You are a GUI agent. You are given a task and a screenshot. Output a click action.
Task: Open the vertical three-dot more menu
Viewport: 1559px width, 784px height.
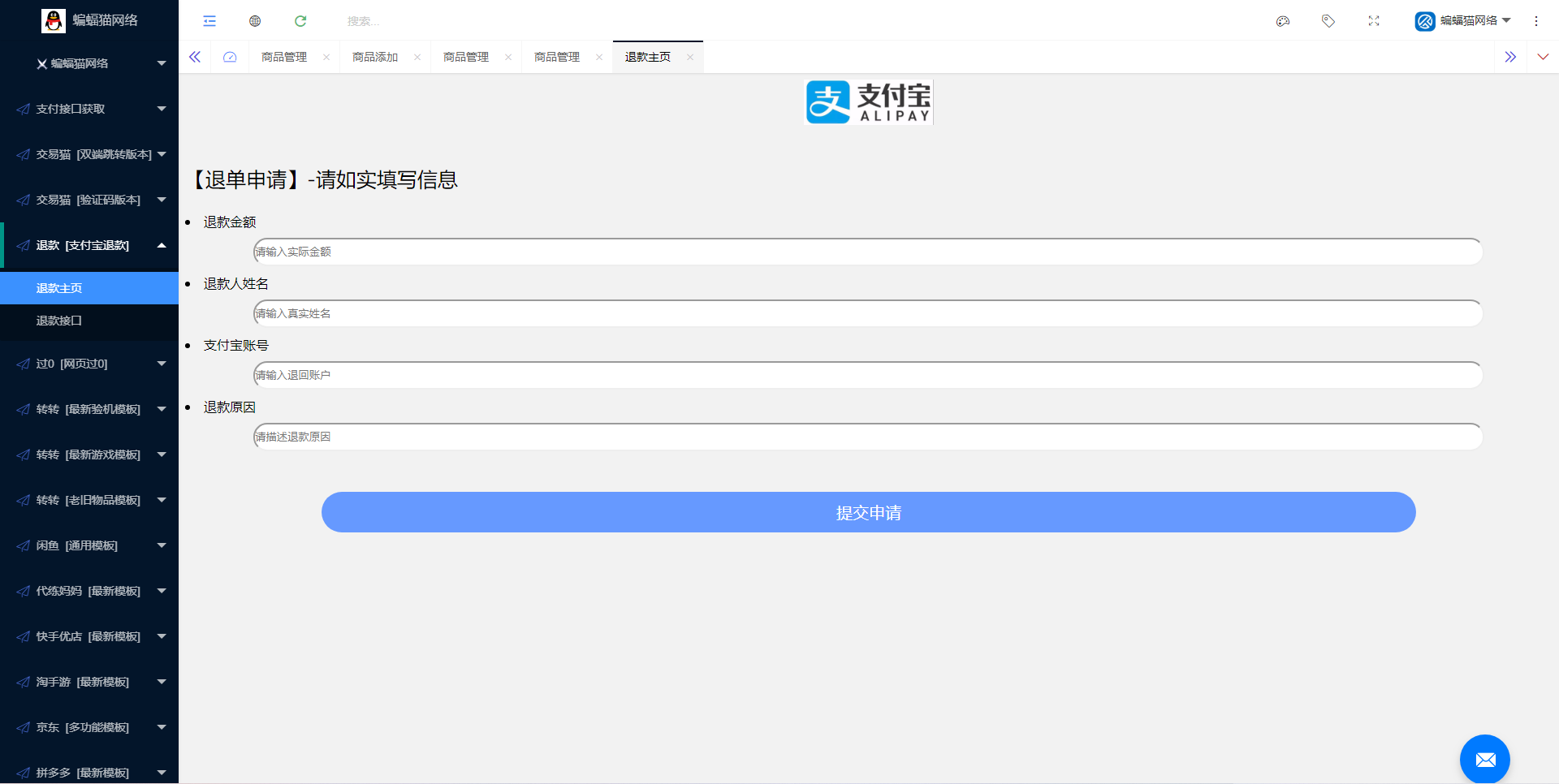pos(1536,21)
